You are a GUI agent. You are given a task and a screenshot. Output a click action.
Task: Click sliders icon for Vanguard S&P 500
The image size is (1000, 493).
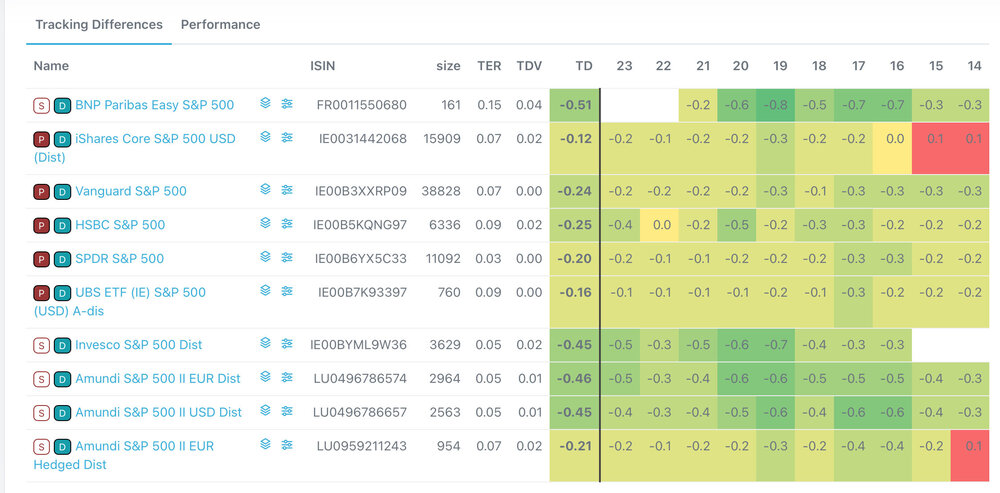(x=287, y=189)
